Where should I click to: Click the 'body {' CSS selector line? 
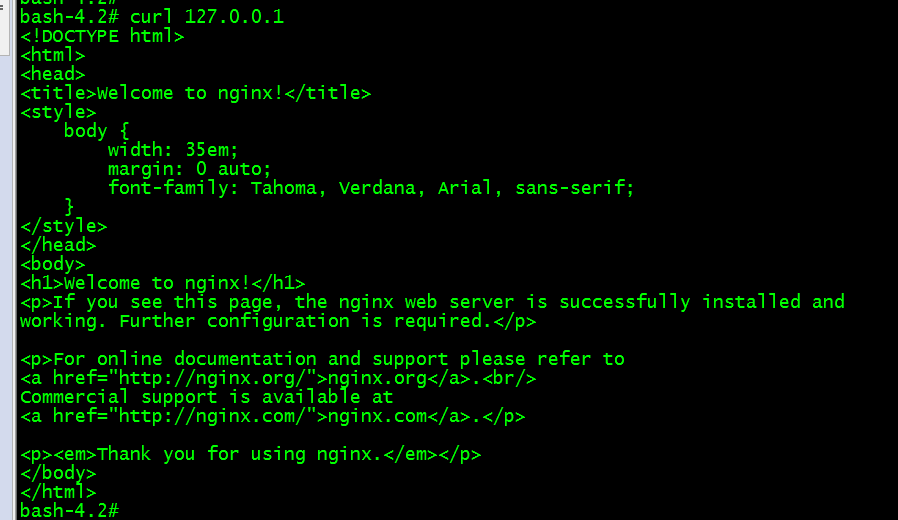(x=97, y=131)
